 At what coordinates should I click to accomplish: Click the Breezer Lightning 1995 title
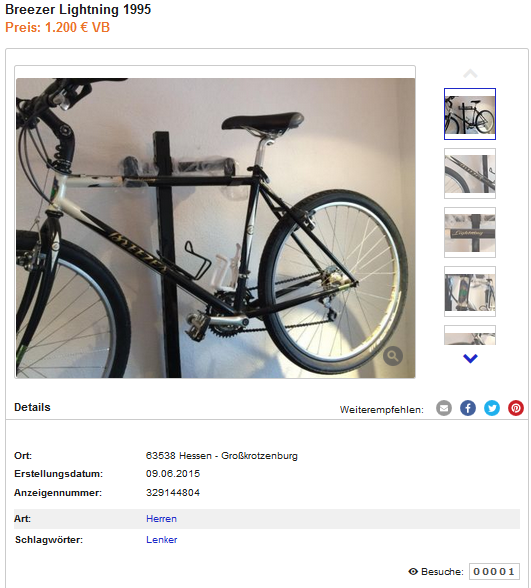[78, 9]
